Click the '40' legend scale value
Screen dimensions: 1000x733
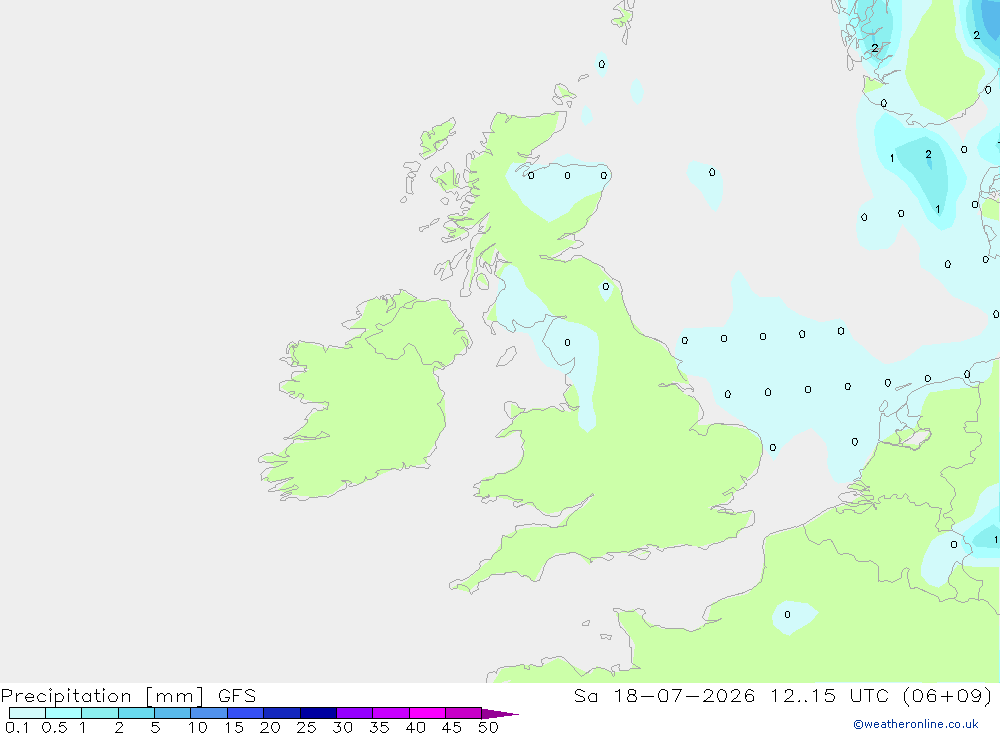(416, 727)
